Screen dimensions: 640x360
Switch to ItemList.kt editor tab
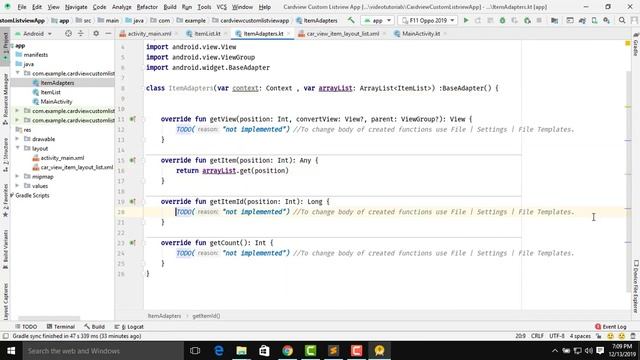coord(207,33)
